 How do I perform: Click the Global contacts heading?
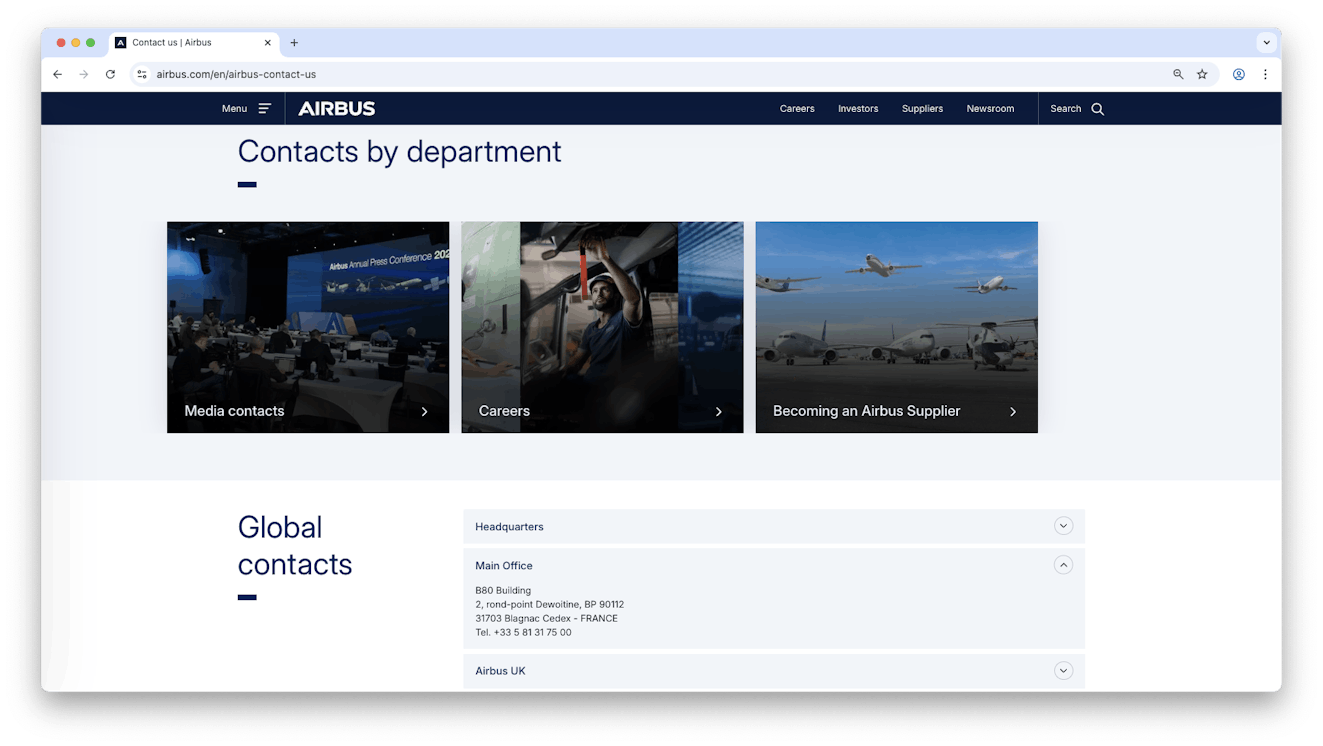point(295,545)
